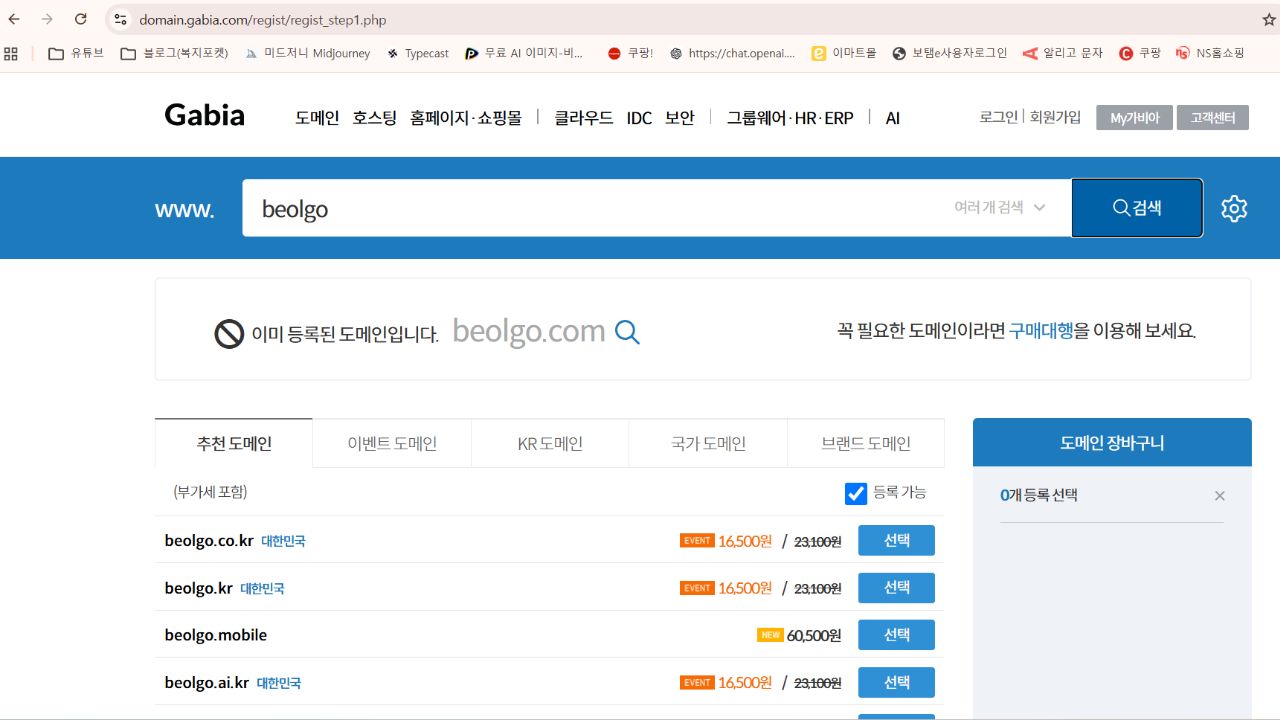Screen dimensions: 1280x720
Task: Bookmark this page with the star icon
Action: (x=1269, y=19)
